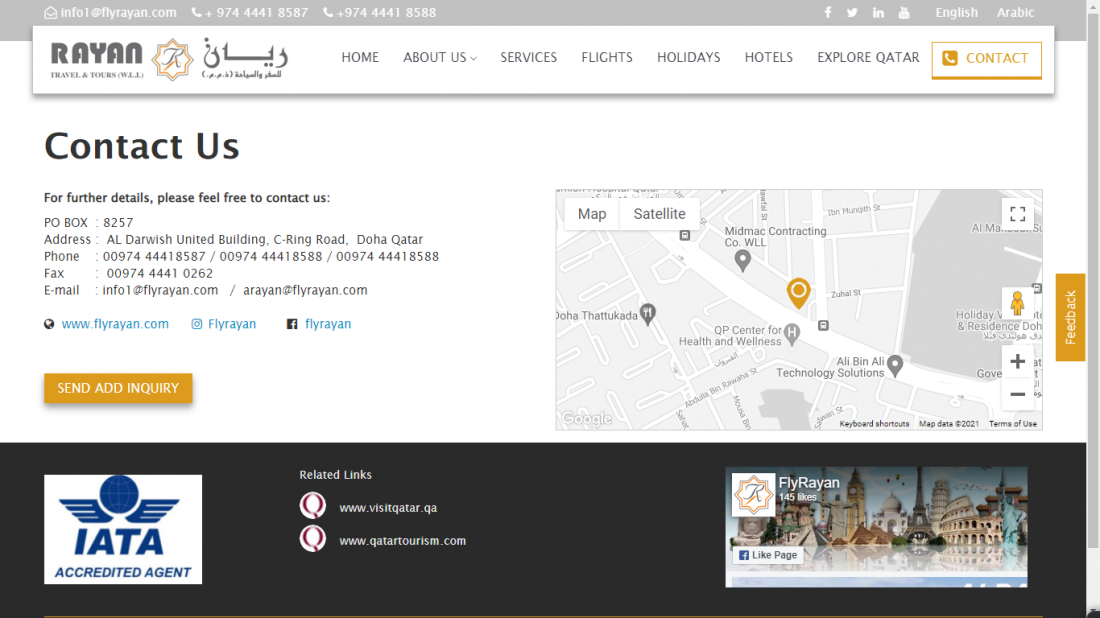Click the Qatar logo beside www.visitqatar.qa

(x=313, y=506)
